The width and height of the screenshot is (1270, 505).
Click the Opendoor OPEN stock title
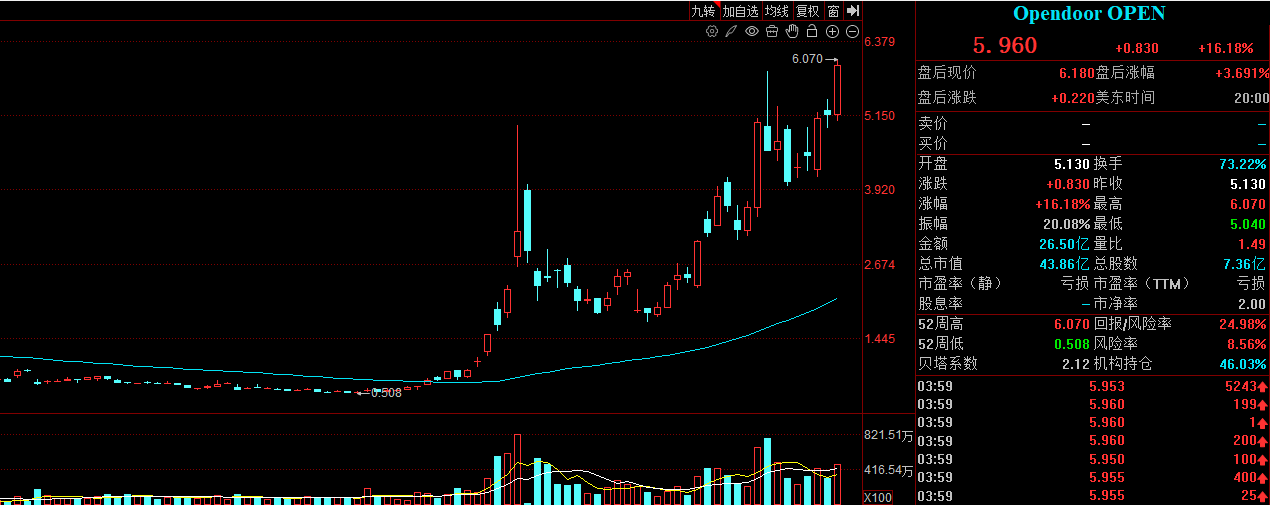coord(1089,13)
